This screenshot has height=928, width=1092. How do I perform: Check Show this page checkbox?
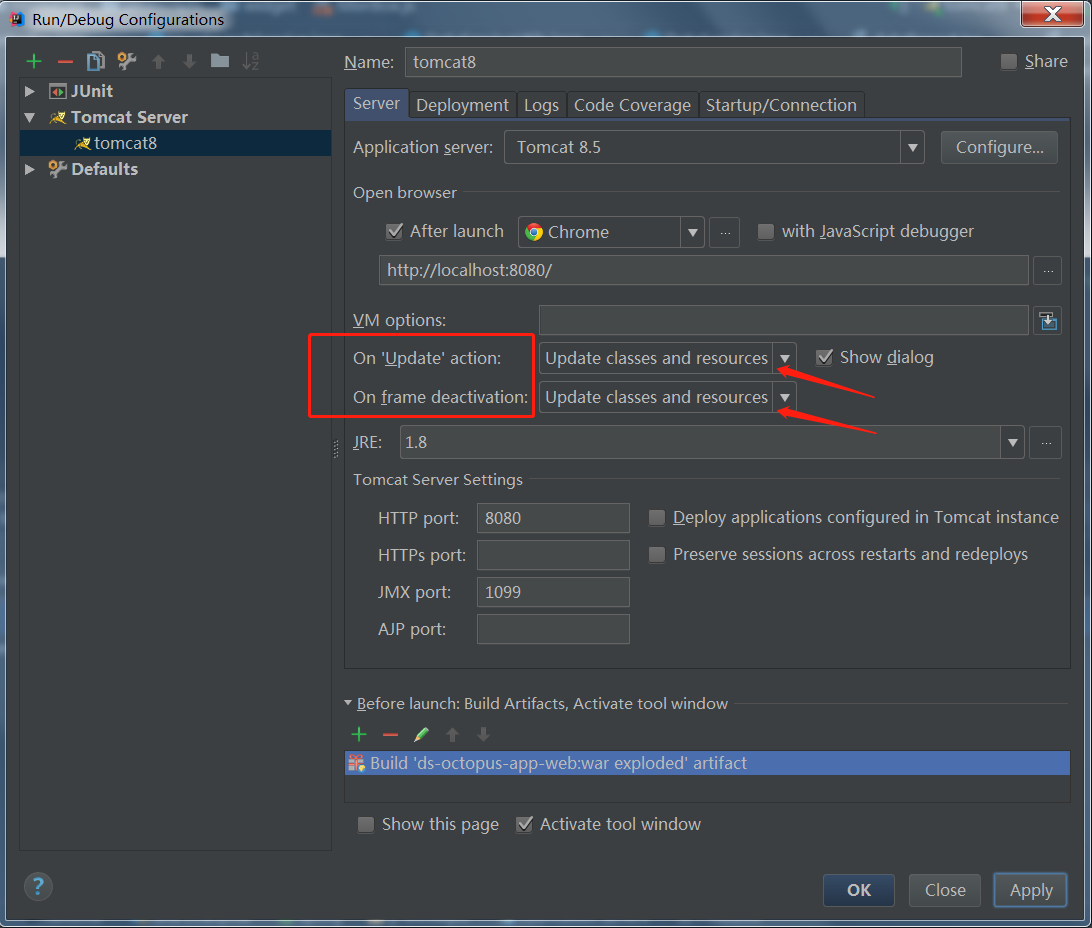pyautogui.click(x=366, y=824)
